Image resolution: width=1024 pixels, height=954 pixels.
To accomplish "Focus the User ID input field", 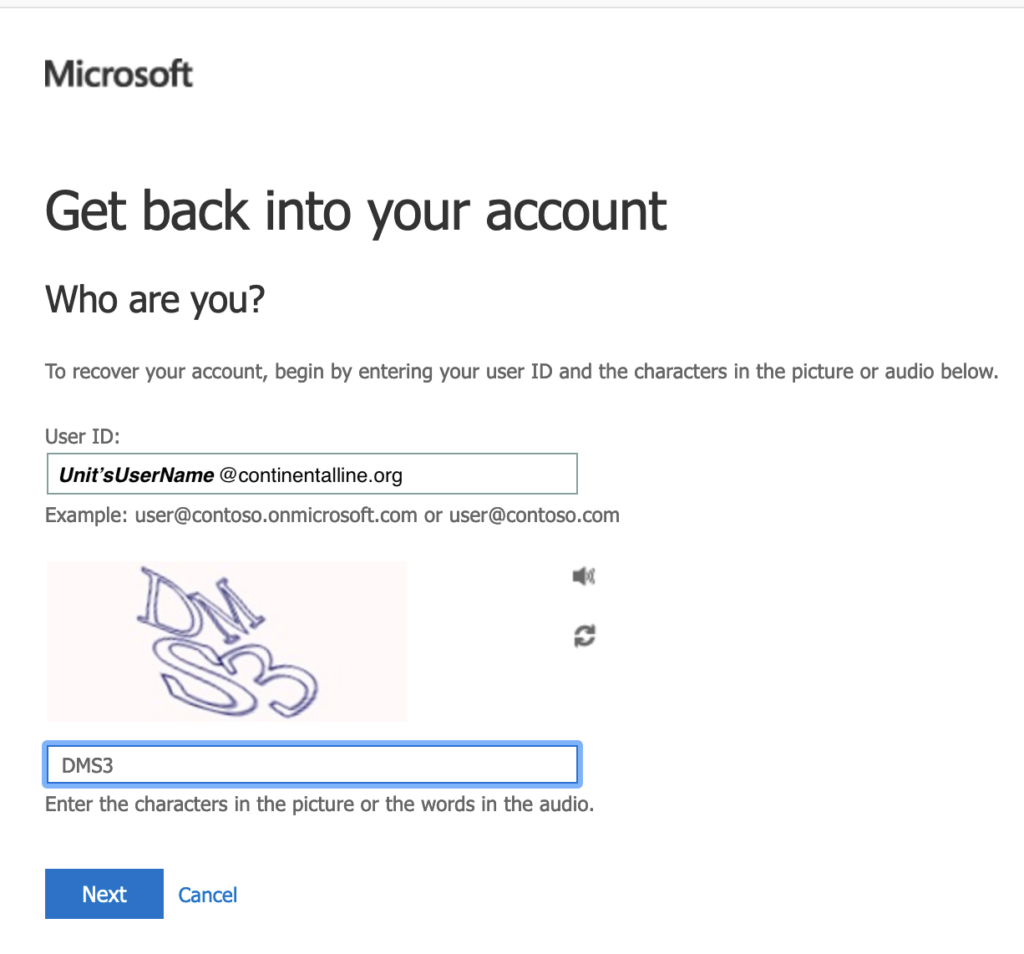I will pyautogui.click(x=312, y=475).
